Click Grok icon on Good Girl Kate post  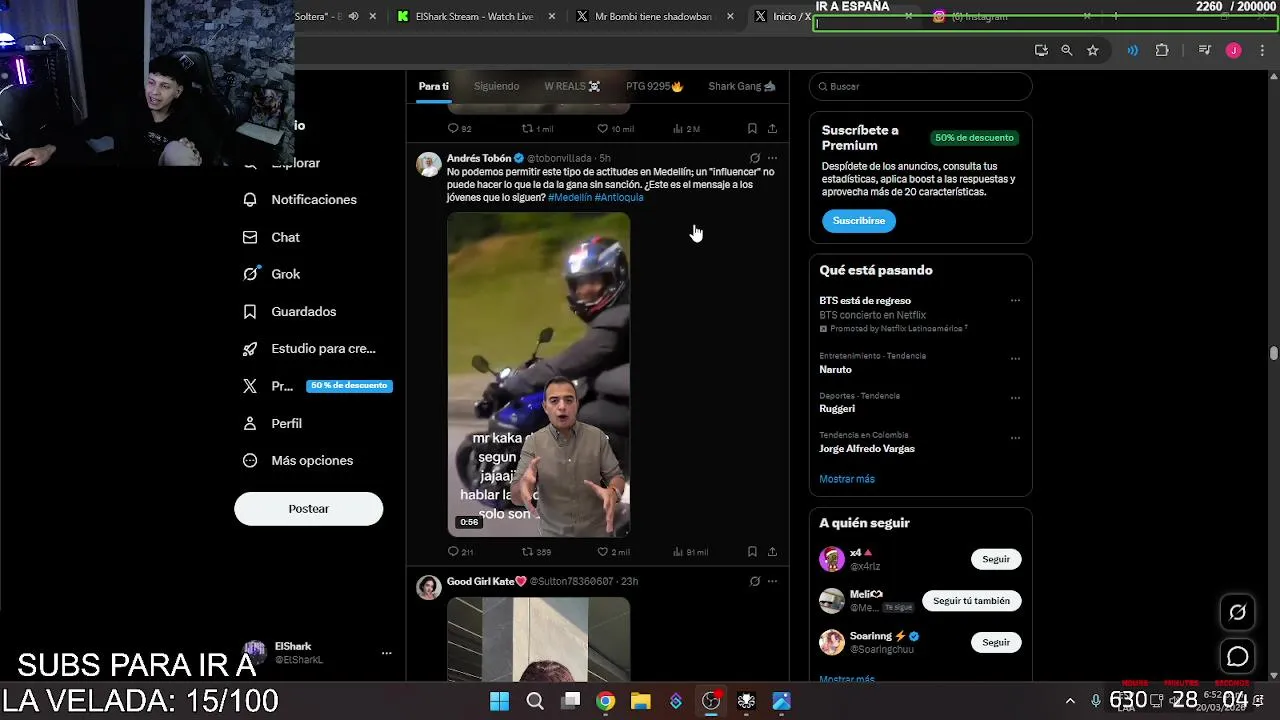755,581
